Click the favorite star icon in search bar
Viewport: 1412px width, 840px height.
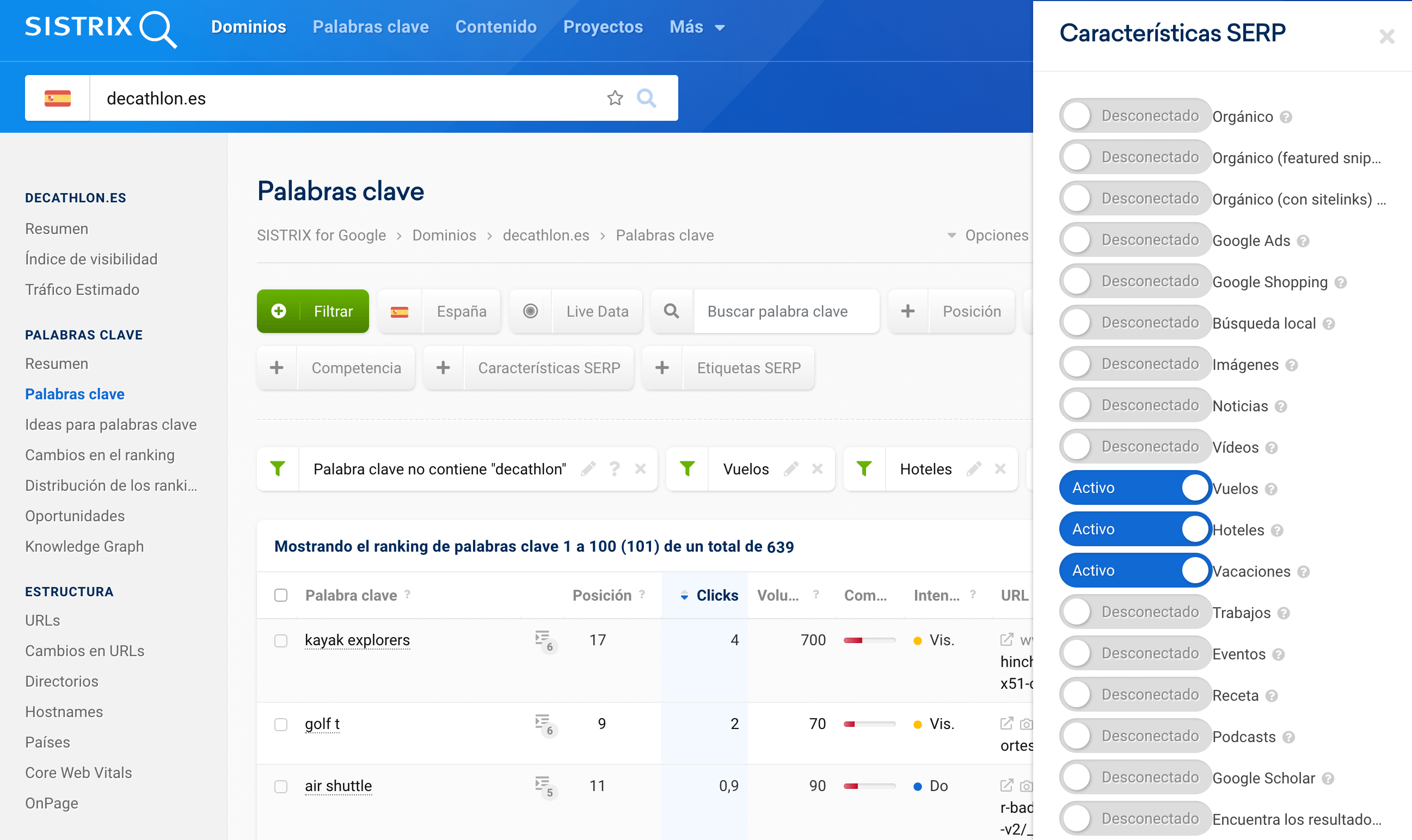pos(615,98)
